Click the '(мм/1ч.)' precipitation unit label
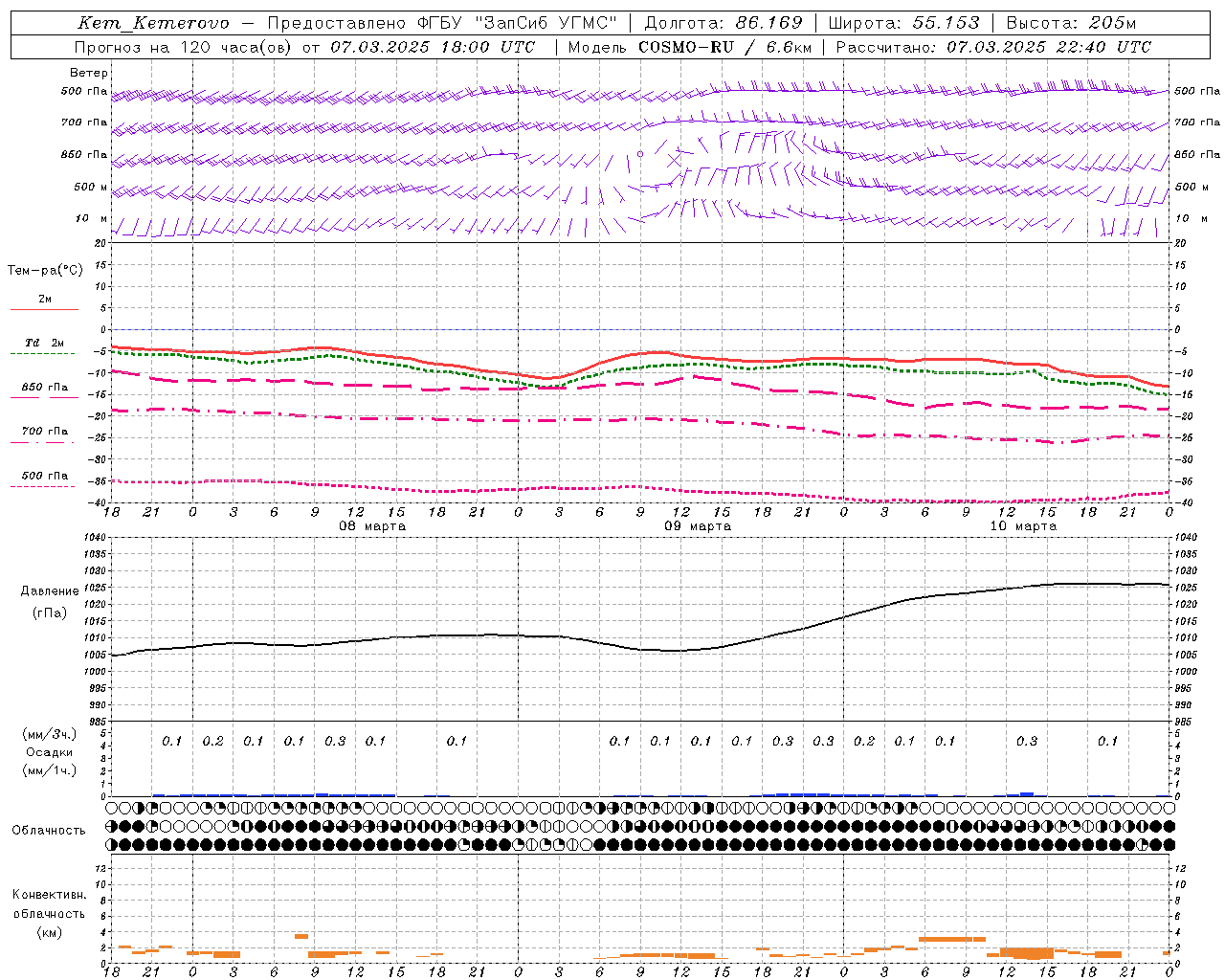 pyautogui.click(x=50, y=770)
